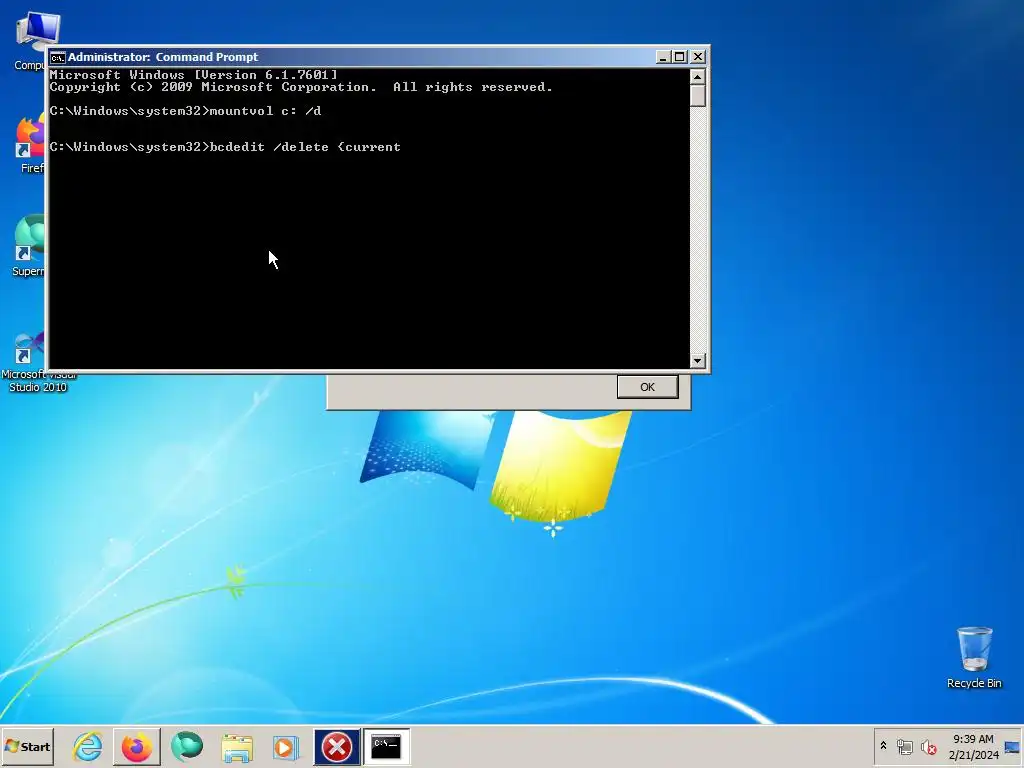Open the green globe browser taskbar icon
The width and height of the screenshot is (1024, 768).
click(x=187, y=746)
